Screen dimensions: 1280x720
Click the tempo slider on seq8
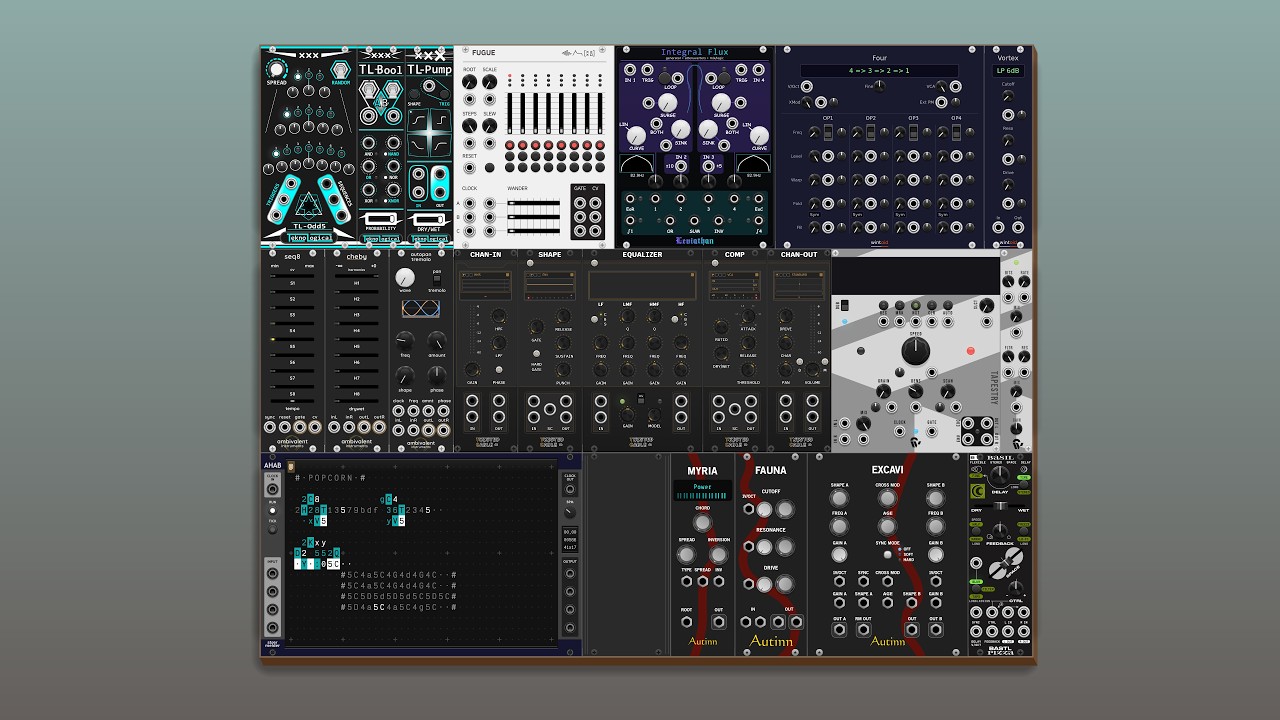tap(292, 402)
